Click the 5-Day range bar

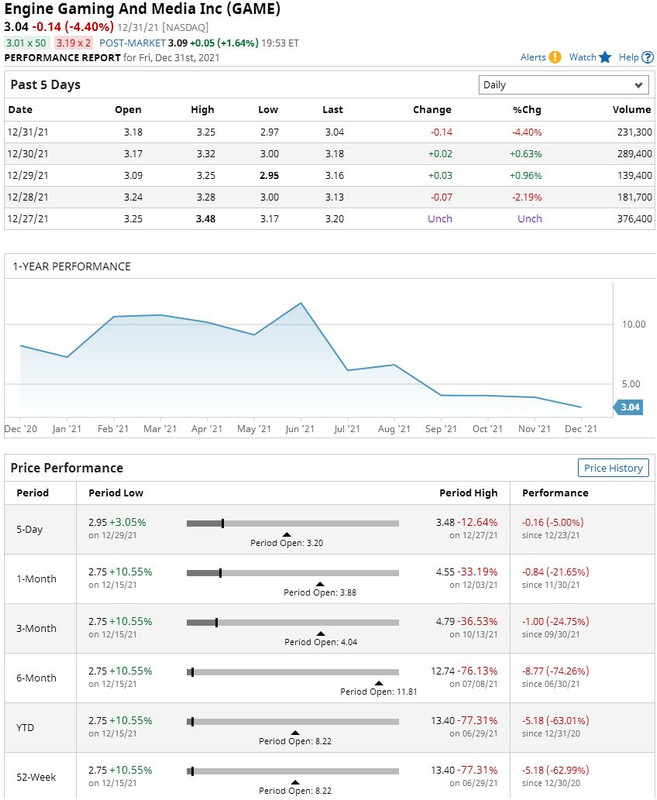click(x=293, y=523)
